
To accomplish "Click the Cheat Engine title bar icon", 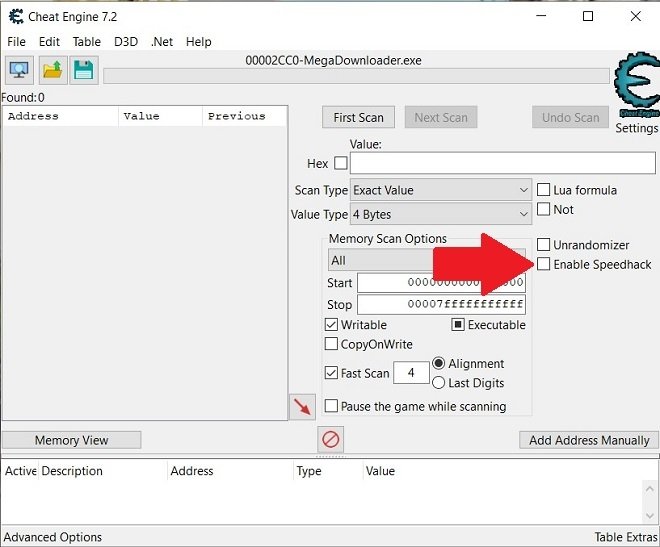I will (16, 17).
